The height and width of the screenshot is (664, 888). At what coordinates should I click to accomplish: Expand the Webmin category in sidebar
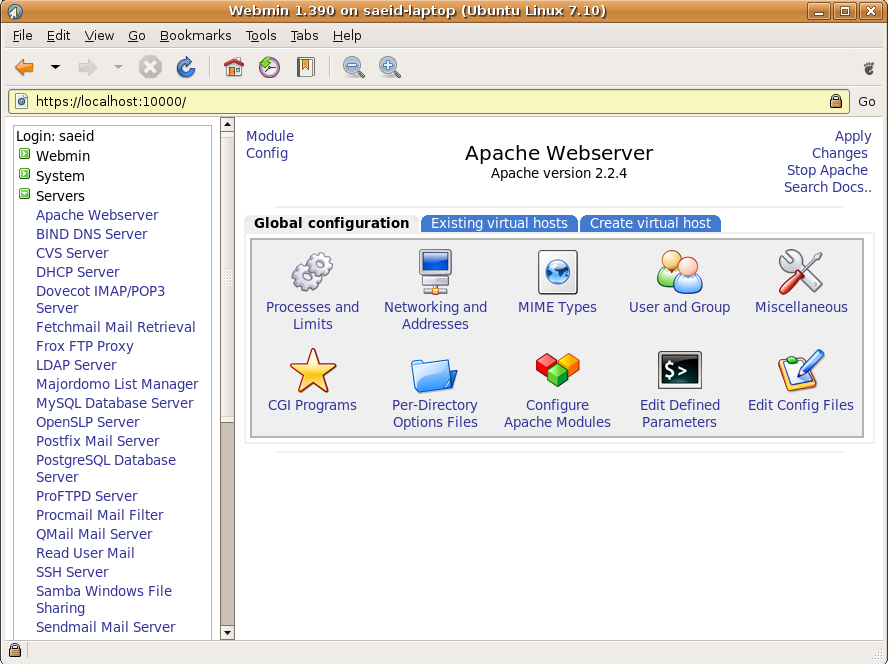click(x=25, y=155)
